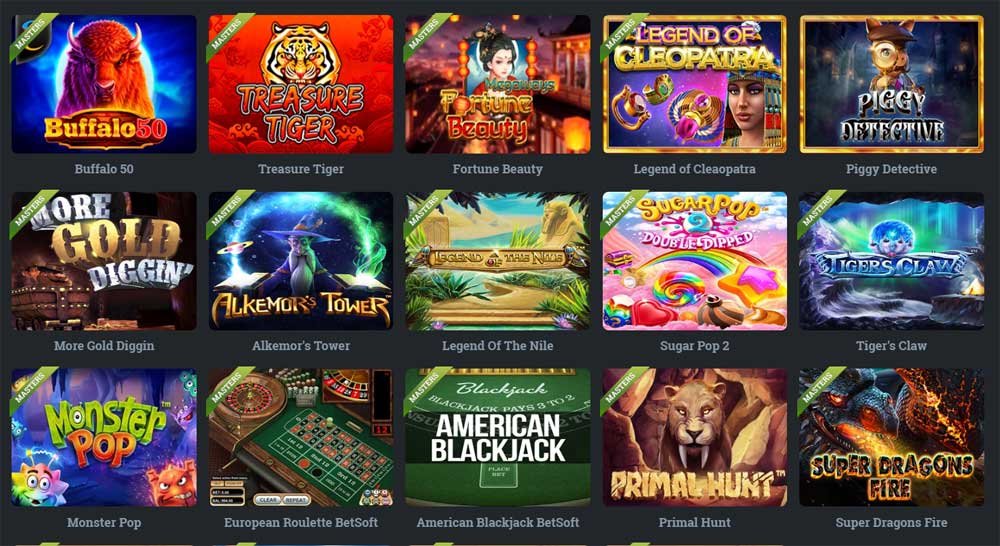Launch Super Dragons Fire game image
The image size is (1000, 546).
point(892,438)
